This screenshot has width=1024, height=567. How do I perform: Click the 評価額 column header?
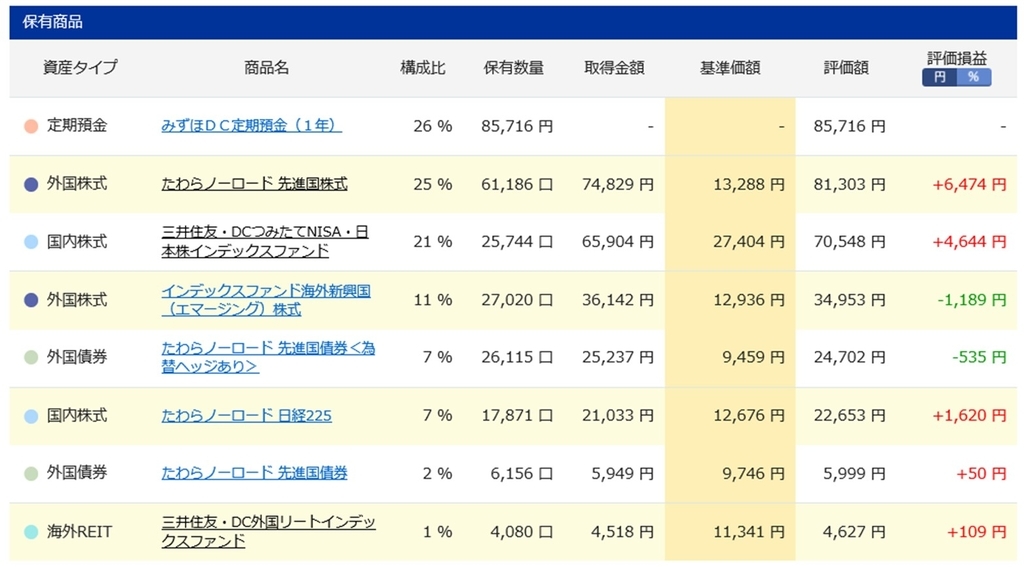[x=846, y=67]
